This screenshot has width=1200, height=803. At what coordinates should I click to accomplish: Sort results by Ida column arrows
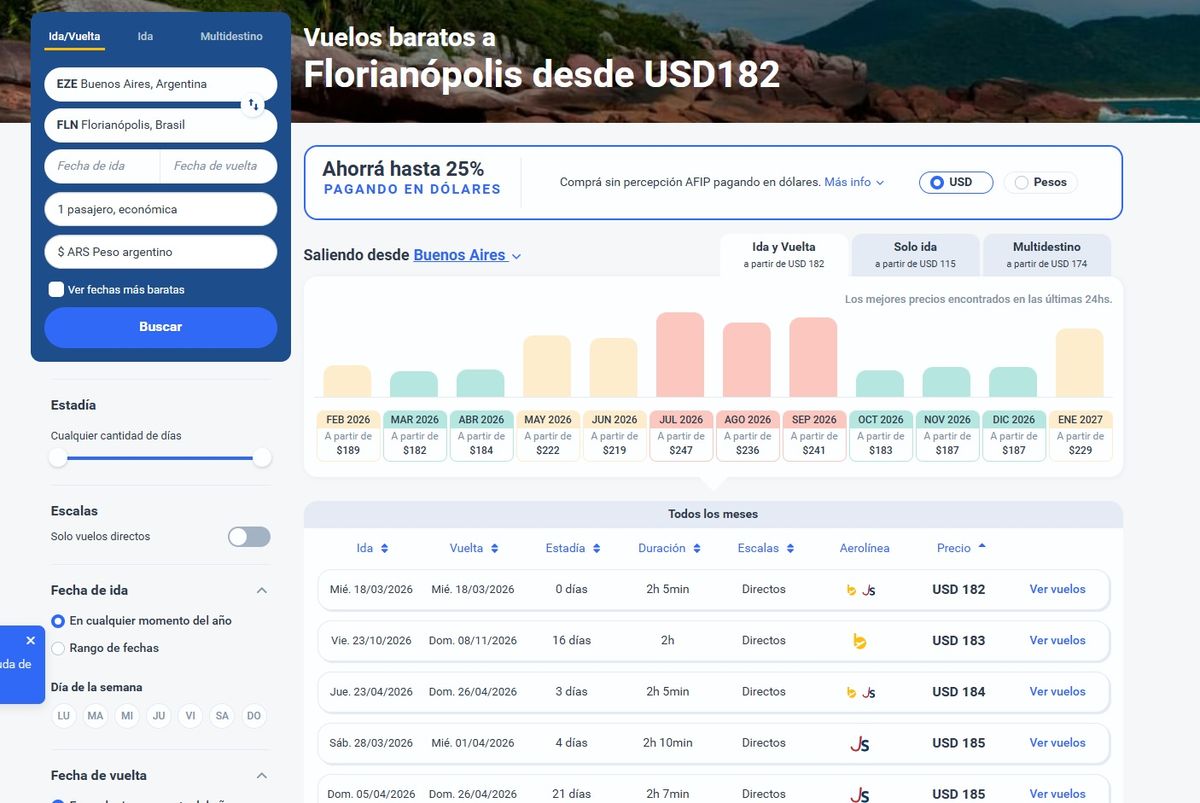pos(384,548)
